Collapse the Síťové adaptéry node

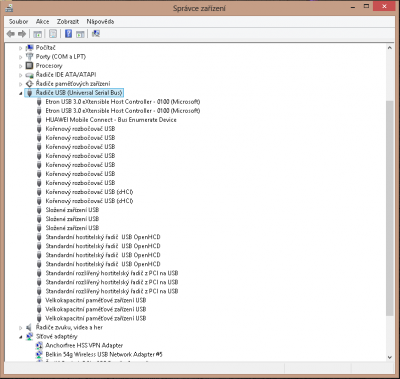(21, 337)
